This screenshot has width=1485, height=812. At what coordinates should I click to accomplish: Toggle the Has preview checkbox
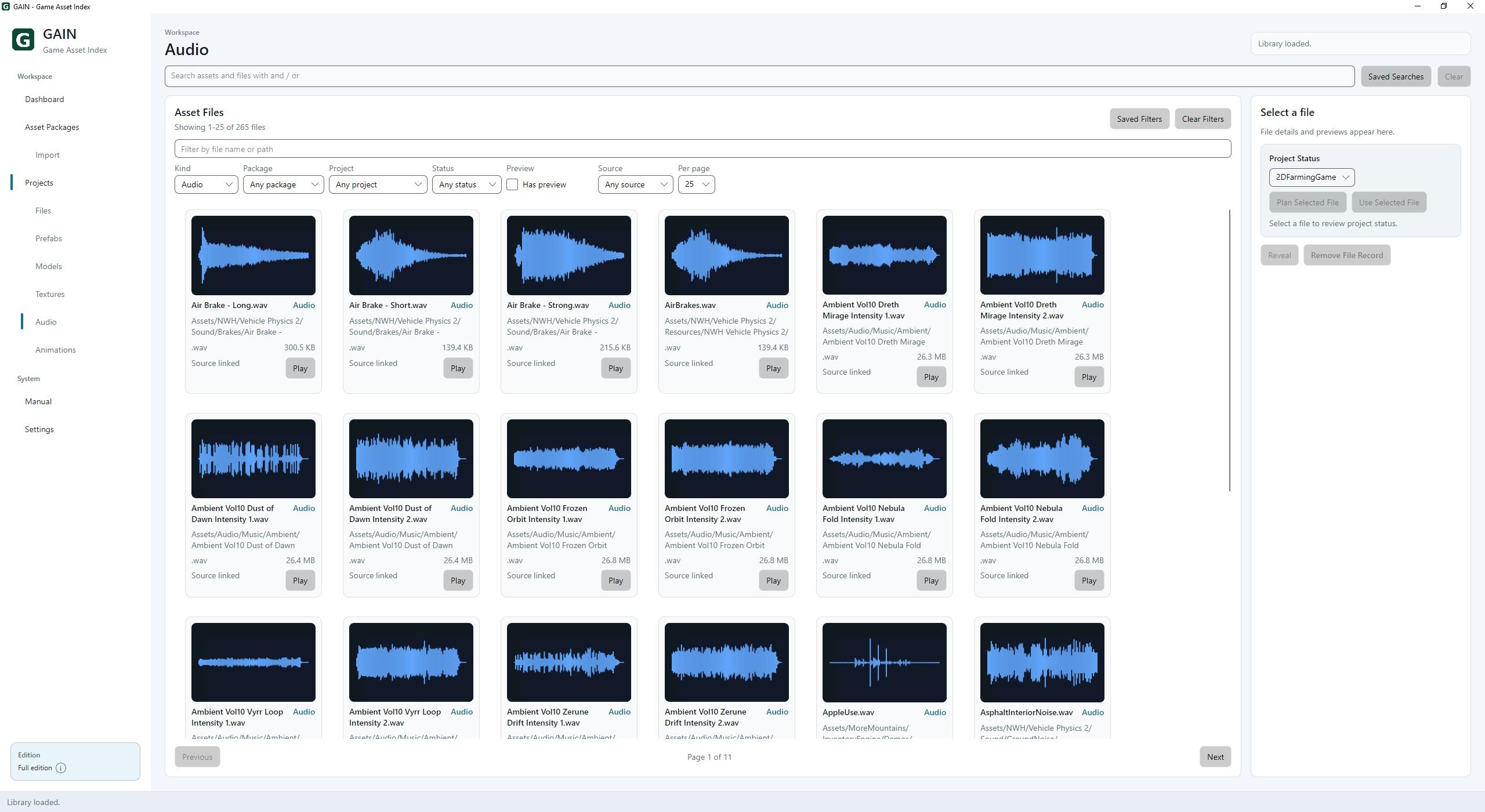512,184
